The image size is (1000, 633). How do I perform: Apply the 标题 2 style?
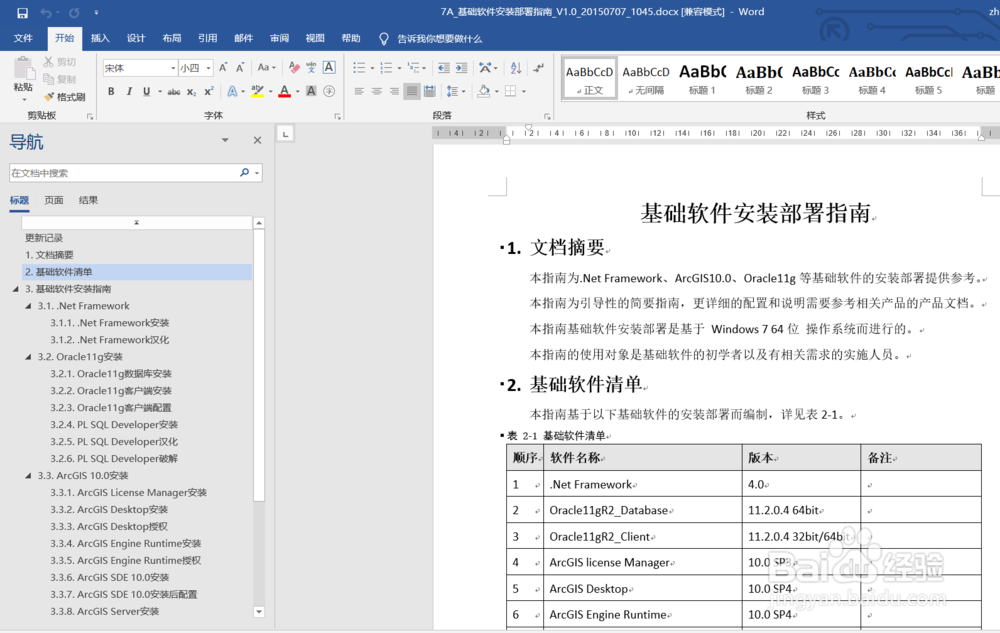(759, 78)
